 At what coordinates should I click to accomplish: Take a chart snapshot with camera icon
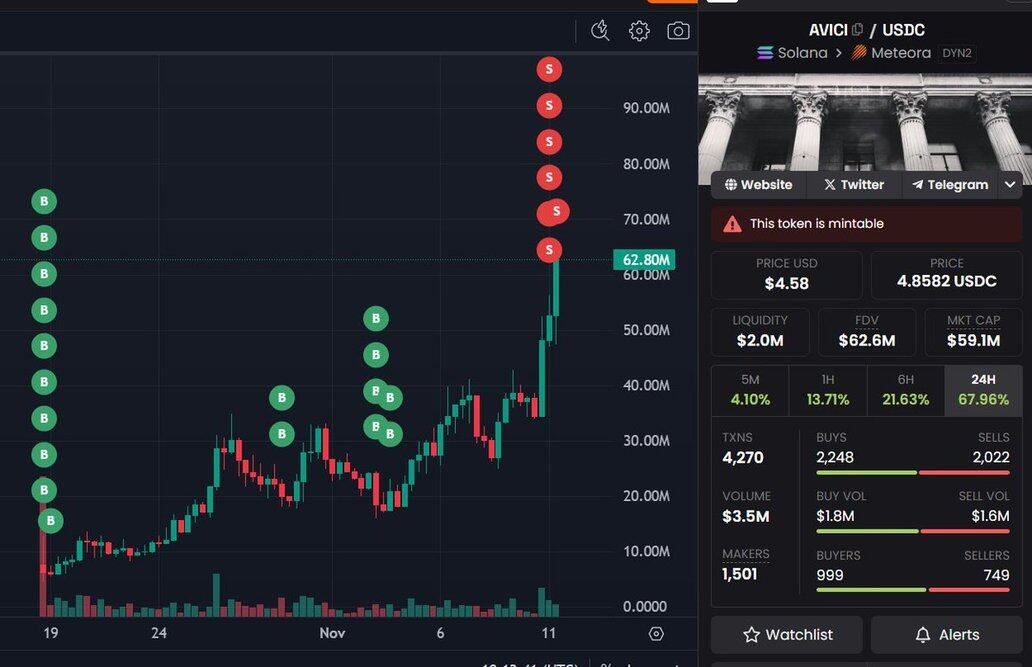coord(678,31)
